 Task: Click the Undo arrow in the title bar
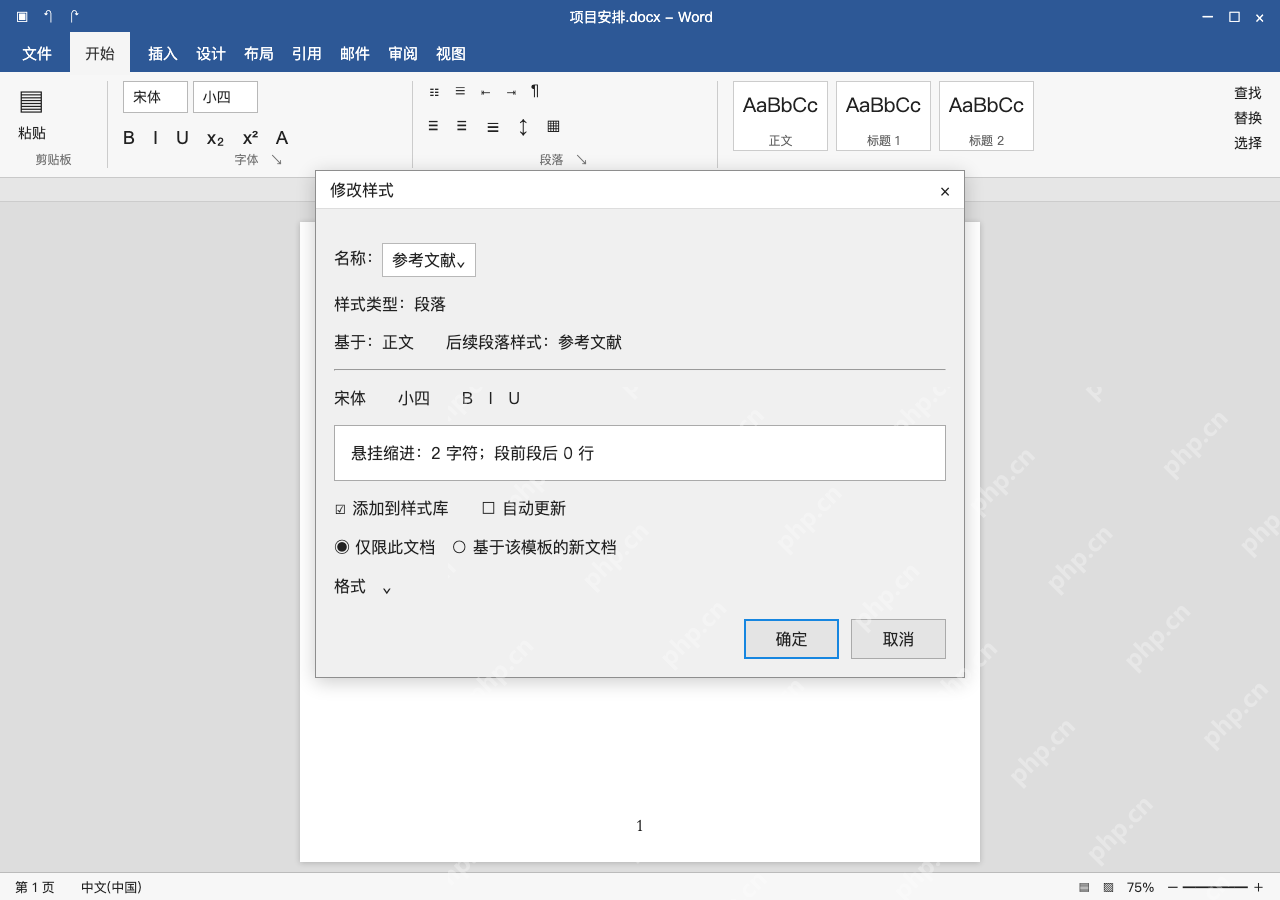(48, 16)
